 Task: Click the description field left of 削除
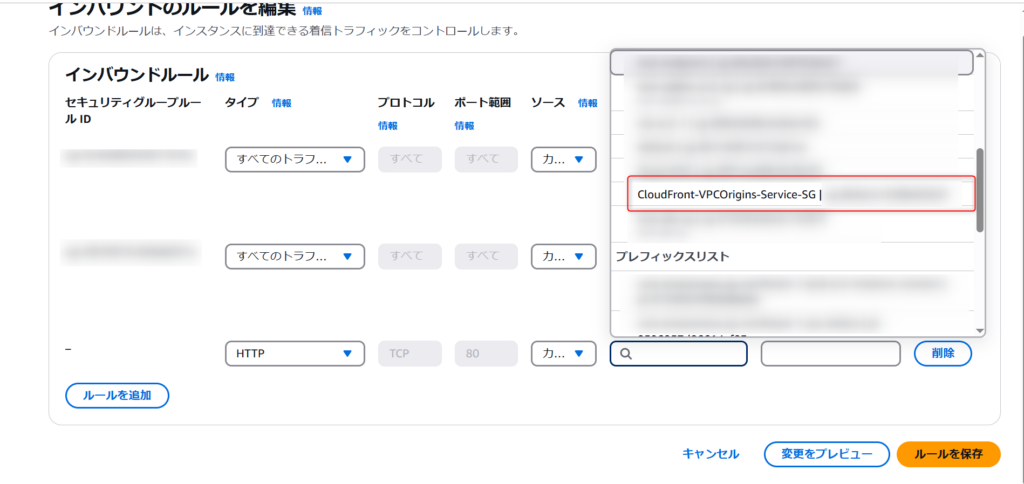point(831,354)
